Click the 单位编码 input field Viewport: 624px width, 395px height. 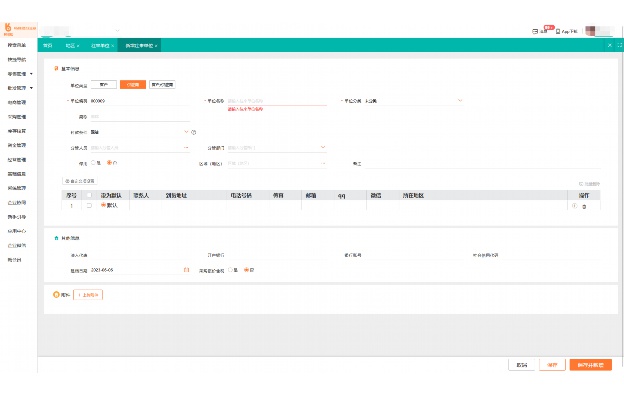140,101
